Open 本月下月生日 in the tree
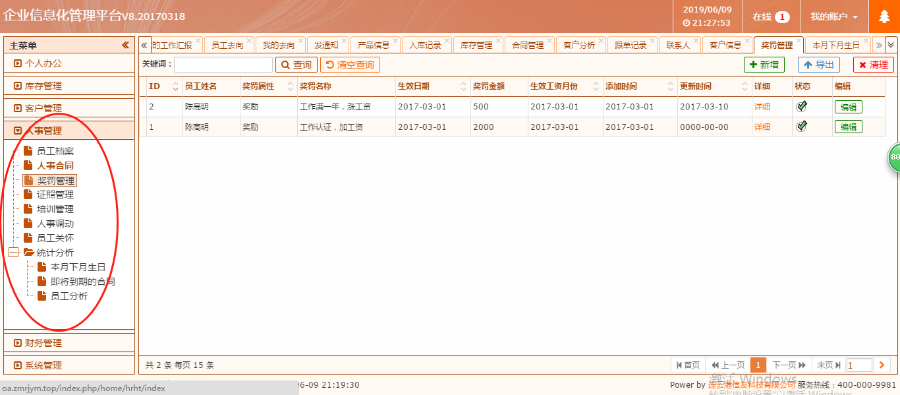 tap(77, 267)
